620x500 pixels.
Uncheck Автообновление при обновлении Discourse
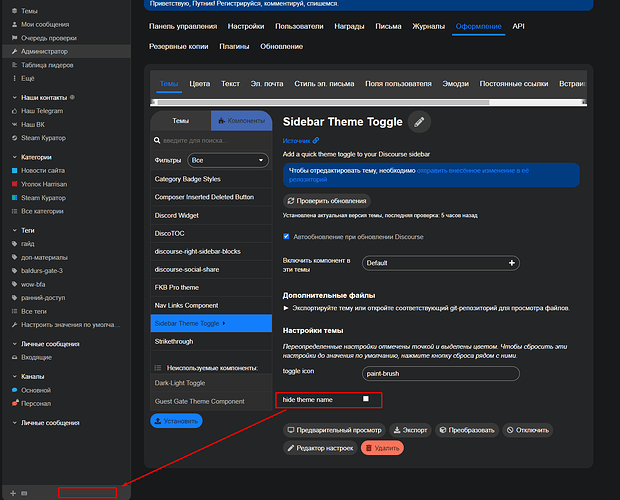pyautogui.click(x=287, y=236)
